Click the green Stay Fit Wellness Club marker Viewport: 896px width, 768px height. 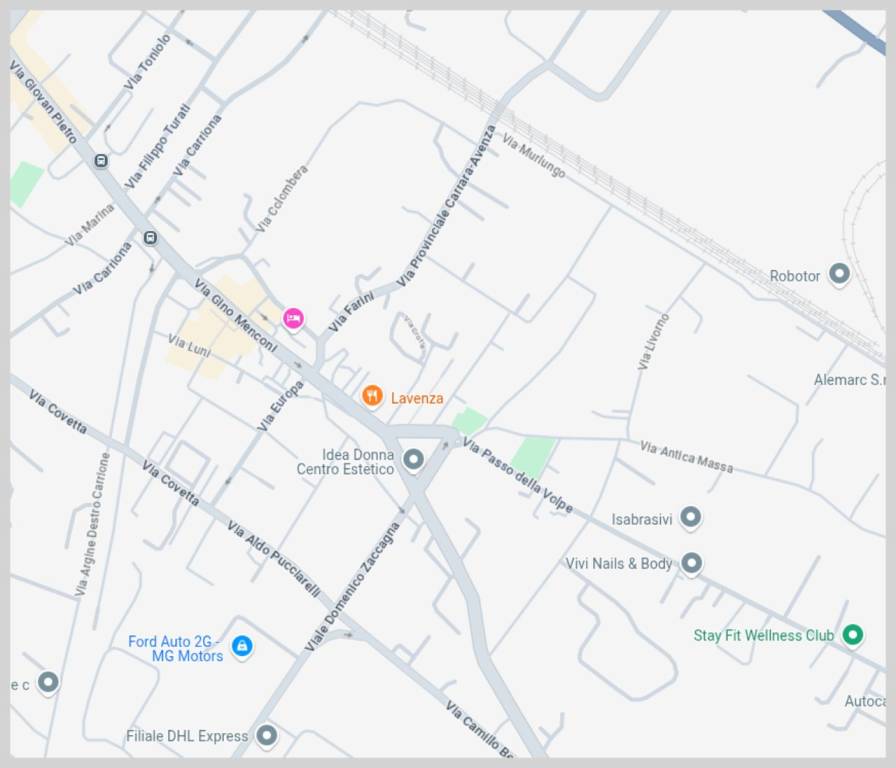click(853, 635)
